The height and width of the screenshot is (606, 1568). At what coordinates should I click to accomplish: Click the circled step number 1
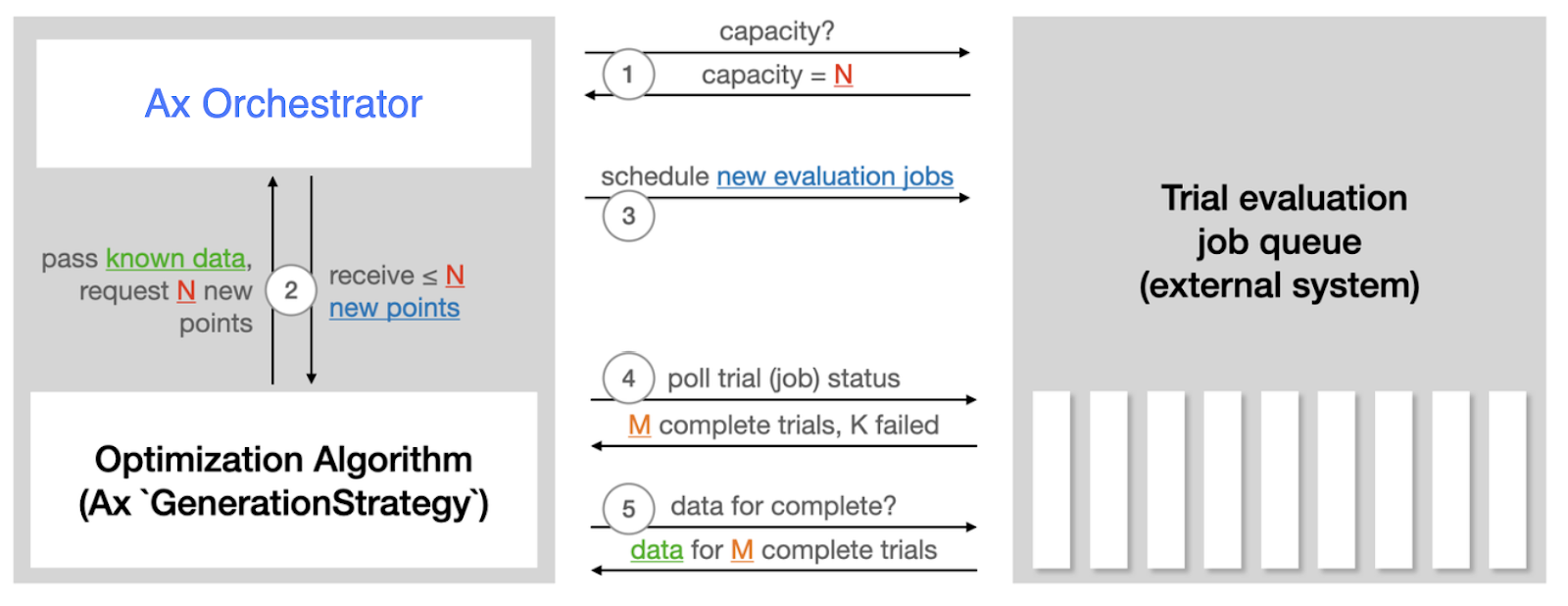[628, 75]
